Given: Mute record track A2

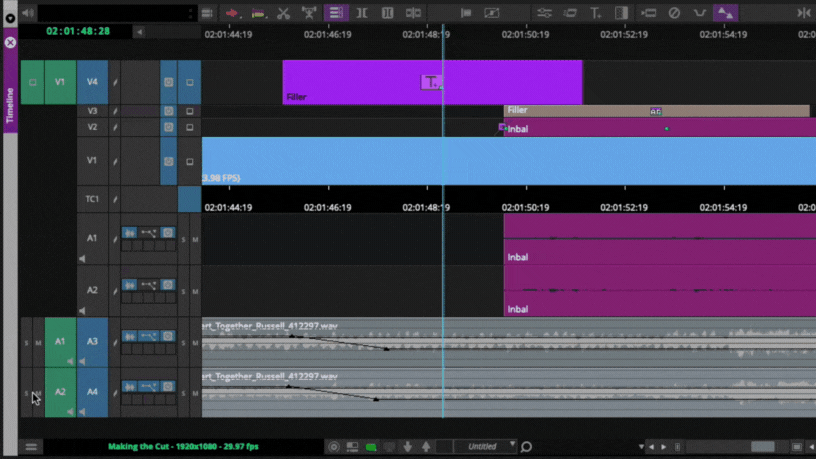Looking at the screenshot, I should (x=195, y=291).
